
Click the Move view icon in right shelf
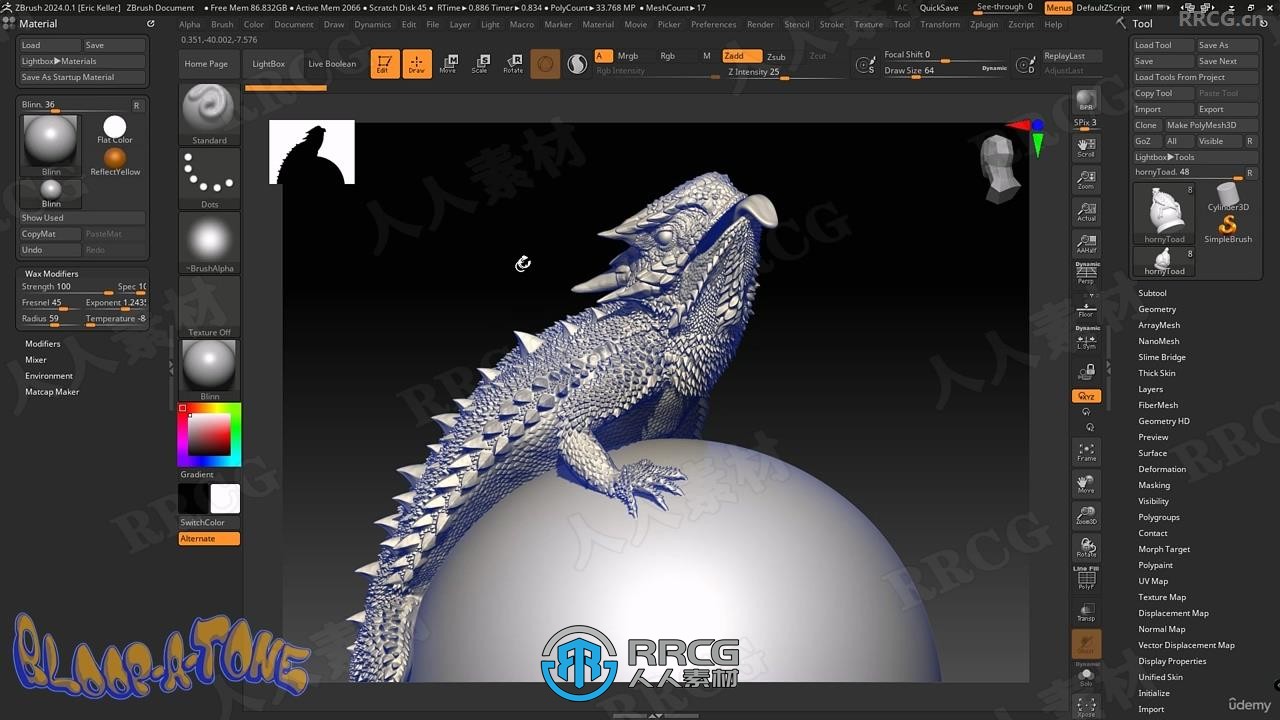(x=1086, y=484)
